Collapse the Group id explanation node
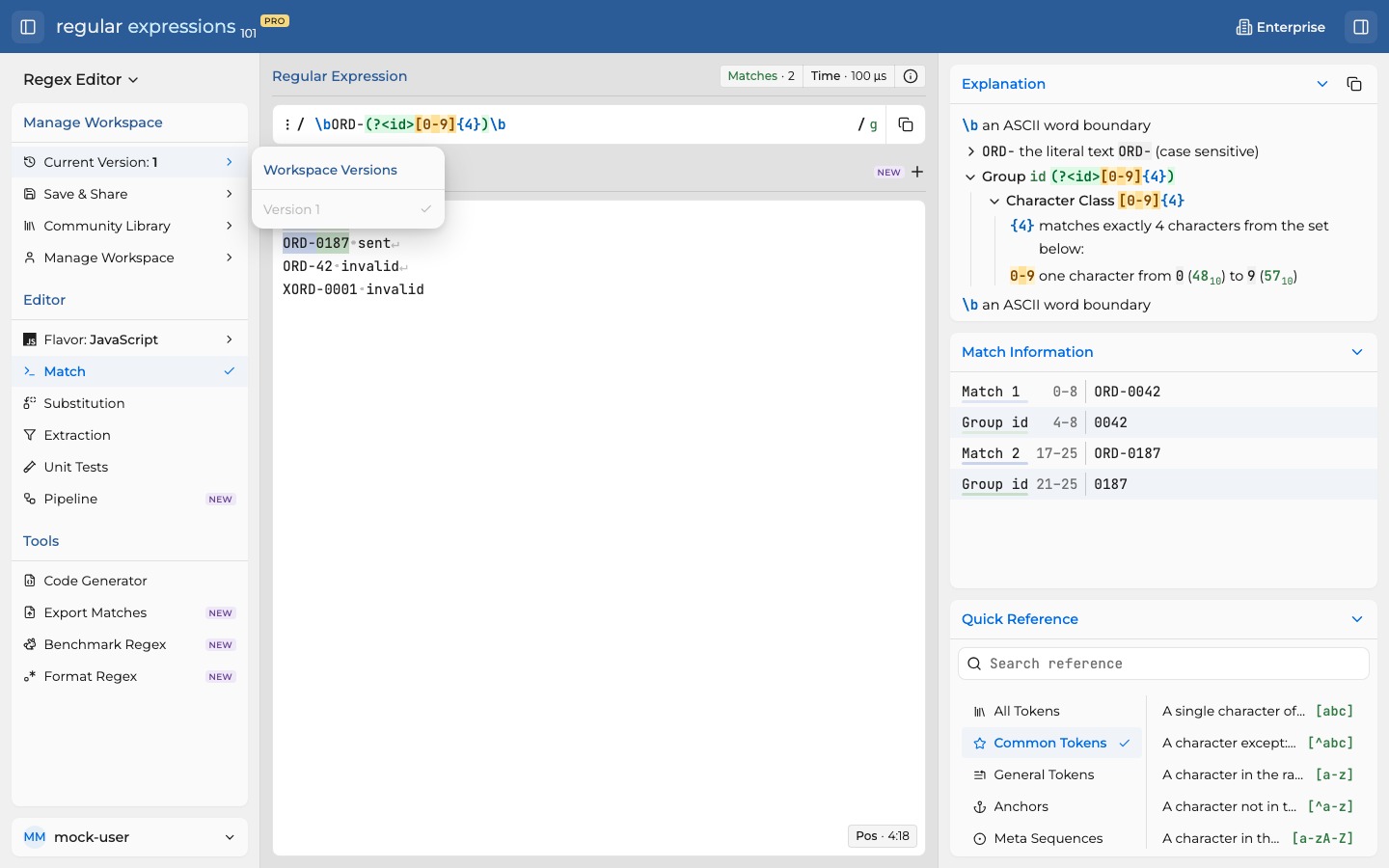The height and width of the screenshot is (868, 1389). point(970,176)
